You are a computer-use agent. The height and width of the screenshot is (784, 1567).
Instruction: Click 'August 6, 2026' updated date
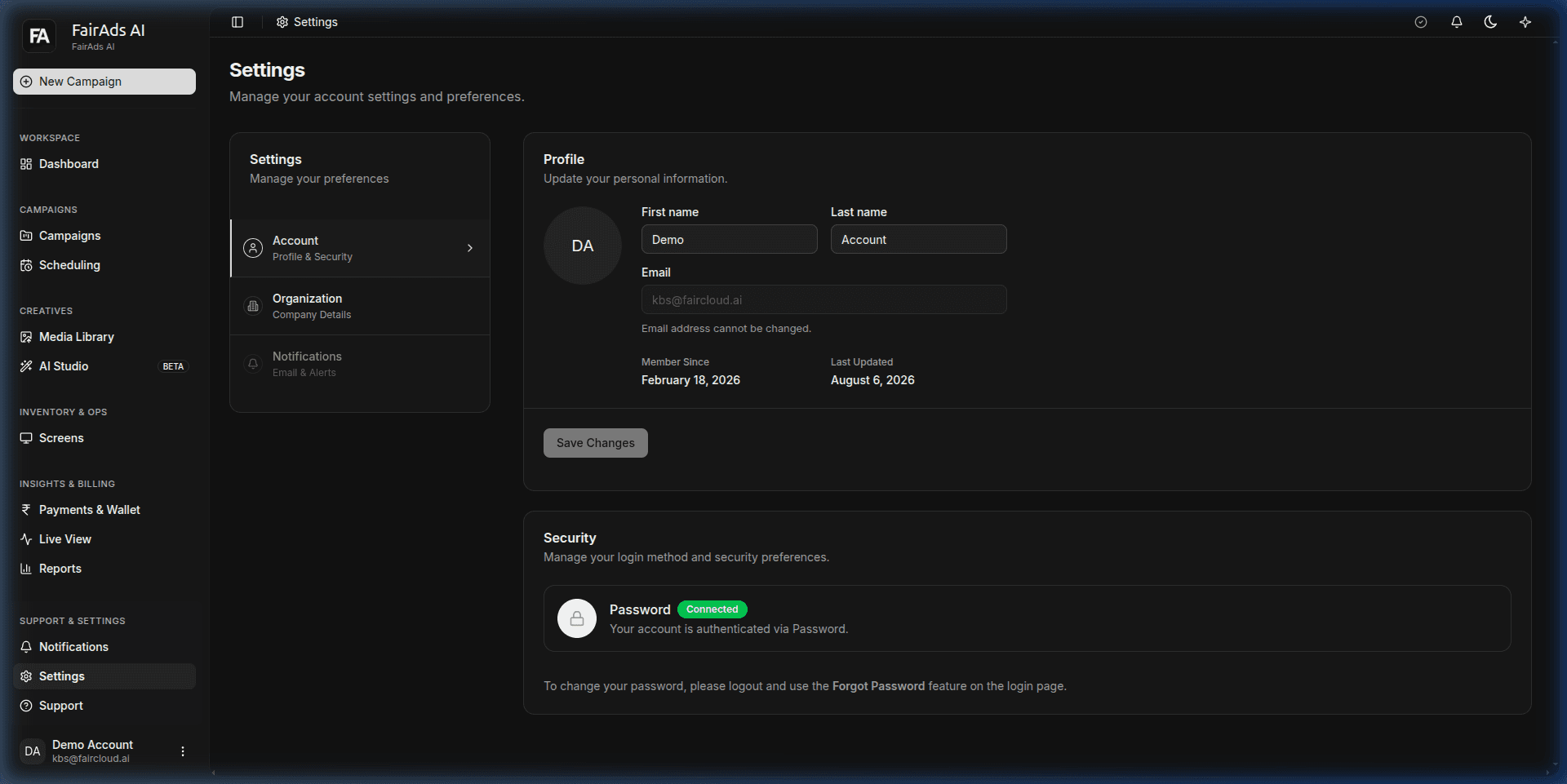click(x=872, y=380)
